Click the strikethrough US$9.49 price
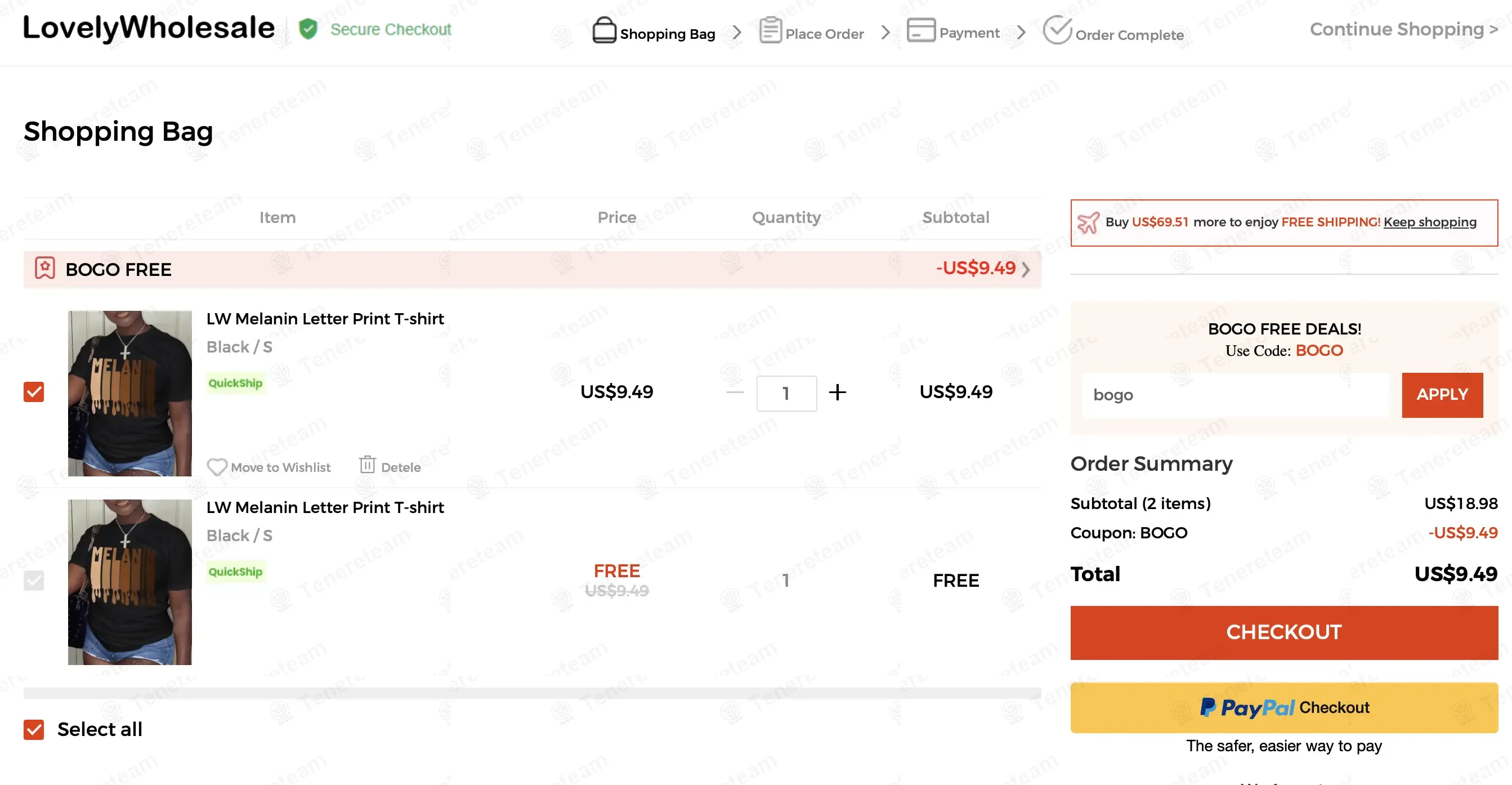The height and width of the screenshot is (785, 1512). [x=616, y=591]
